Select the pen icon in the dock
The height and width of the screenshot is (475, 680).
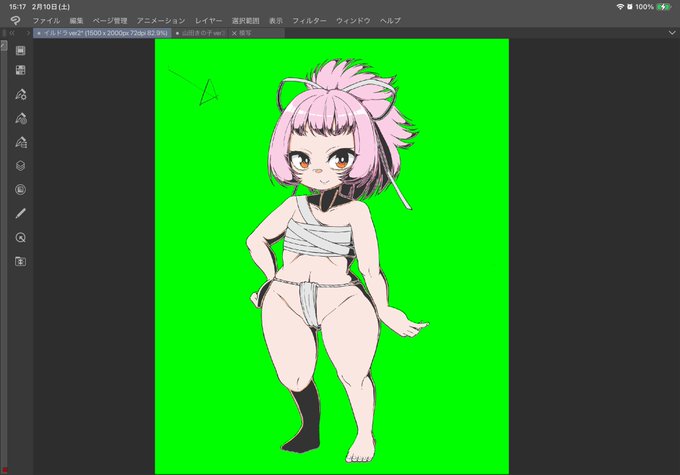click(20, 213)
